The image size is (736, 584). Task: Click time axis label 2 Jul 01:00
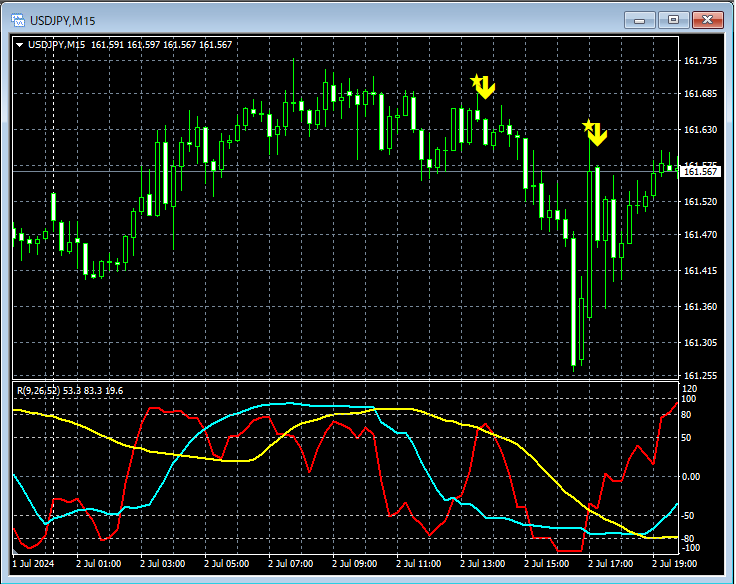tap(98, 563)
